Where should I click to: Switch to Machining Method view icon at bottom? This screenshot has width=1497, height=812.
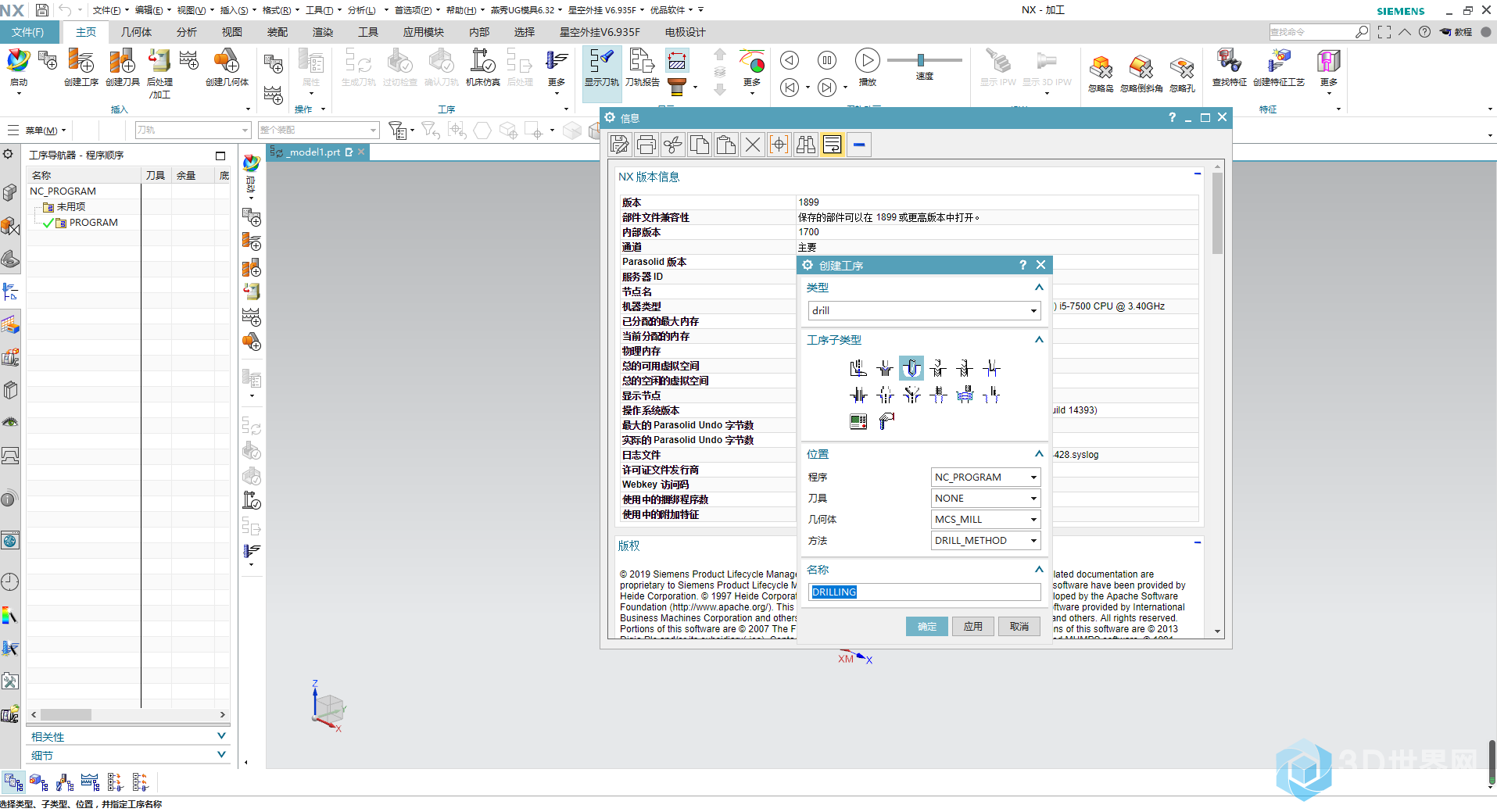coord(90,782)
